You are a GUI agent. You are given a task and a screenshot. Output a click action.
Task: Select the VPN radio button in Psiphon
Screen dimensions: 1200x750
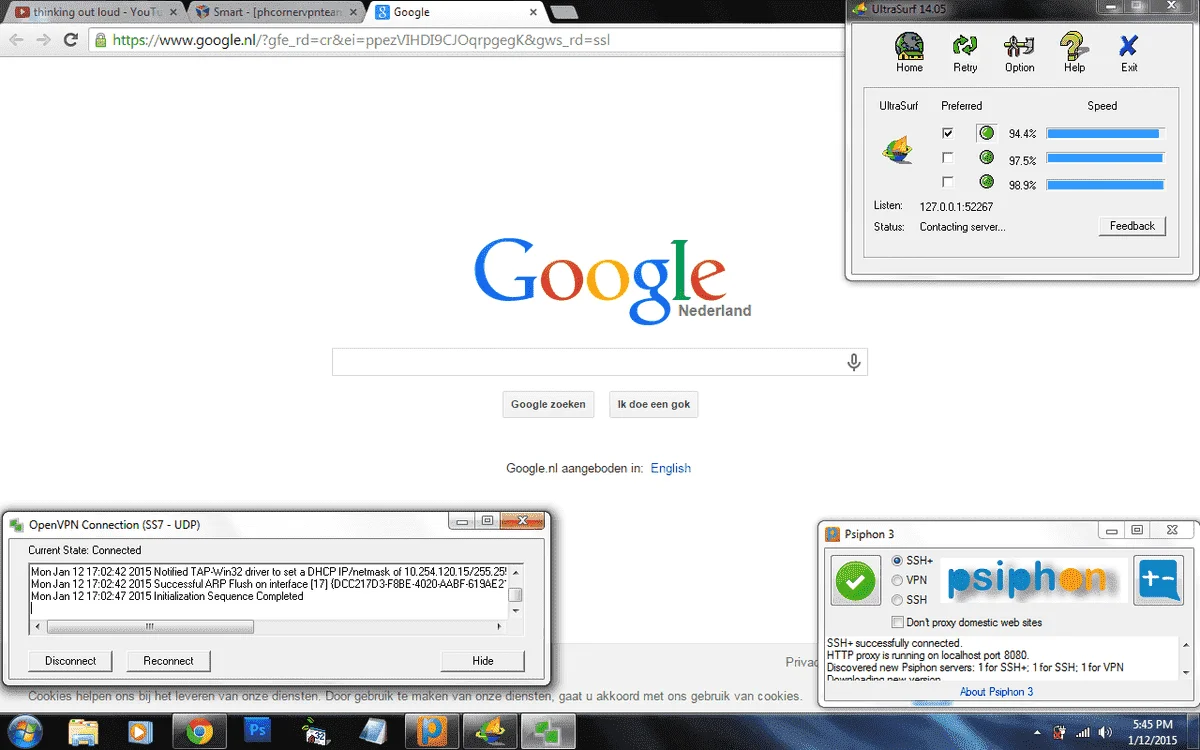[x=897, y=580]
